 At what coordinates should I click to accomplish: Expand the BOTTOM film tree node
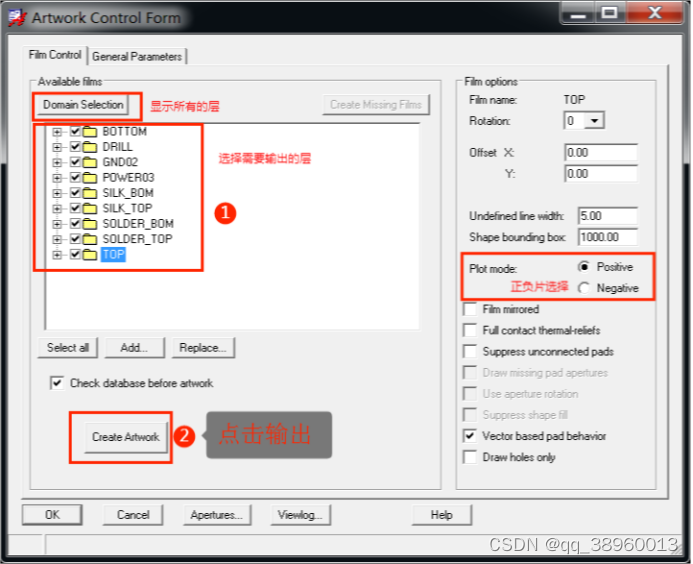[57, 132]
